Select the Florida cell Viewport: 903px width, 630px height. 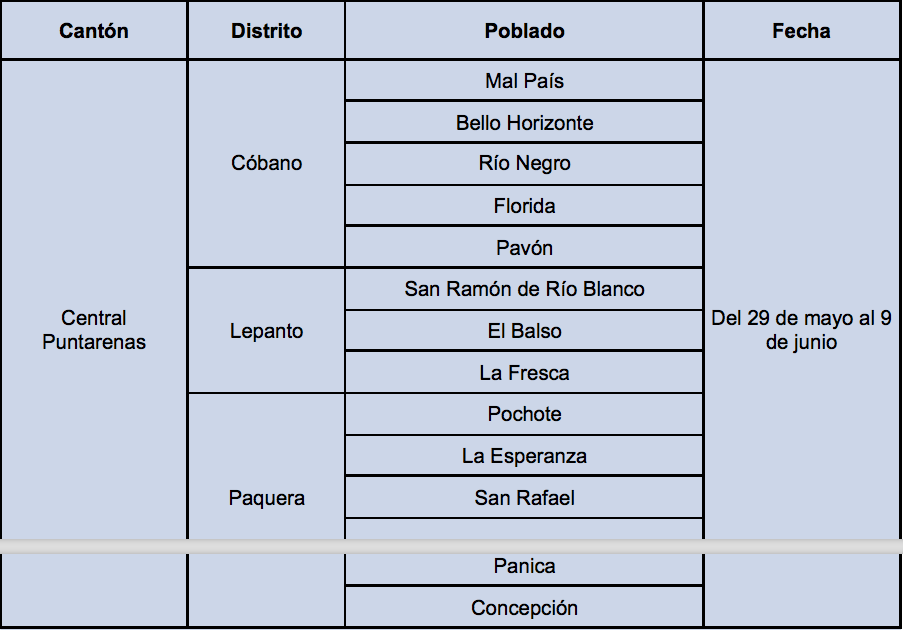[524, 206]
